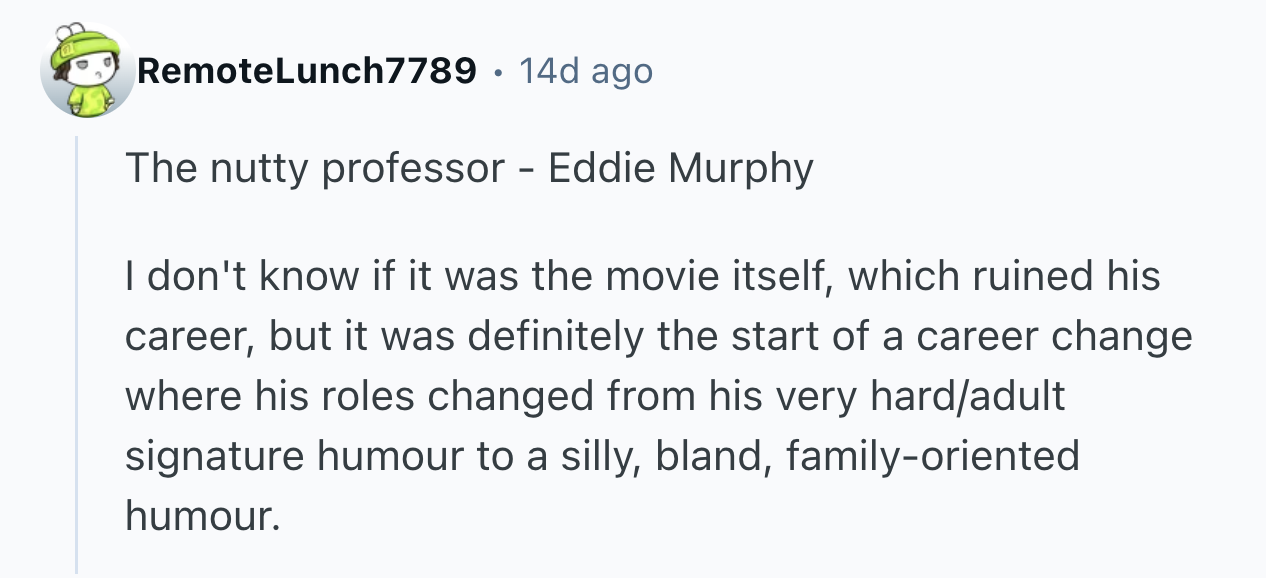Click the word "signature" in the comment body
1266x578 pixels.
click(215, 456)
